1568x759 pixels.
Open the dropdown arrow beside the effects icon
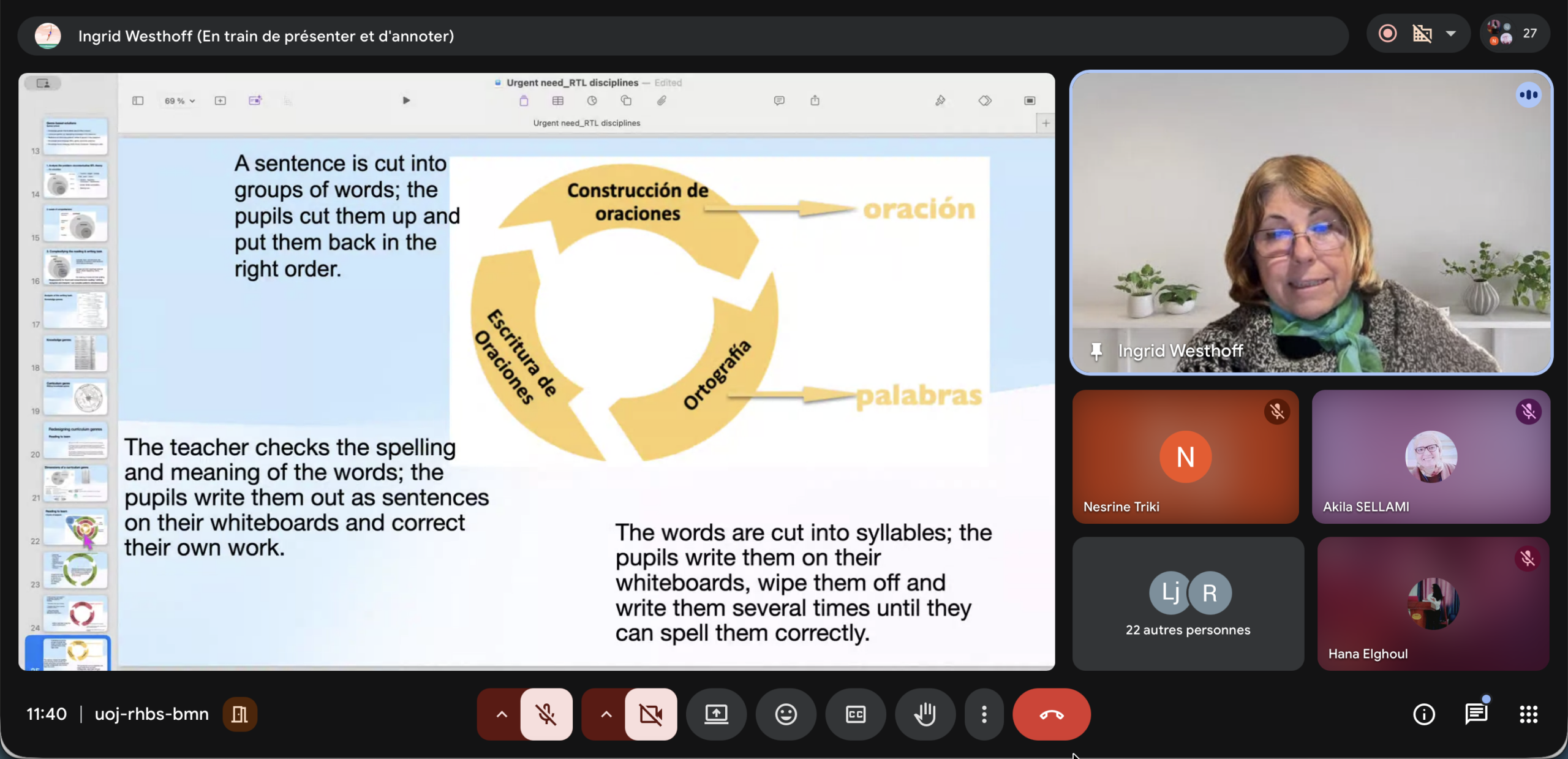pyautogui.click(x=1450, y=34)
